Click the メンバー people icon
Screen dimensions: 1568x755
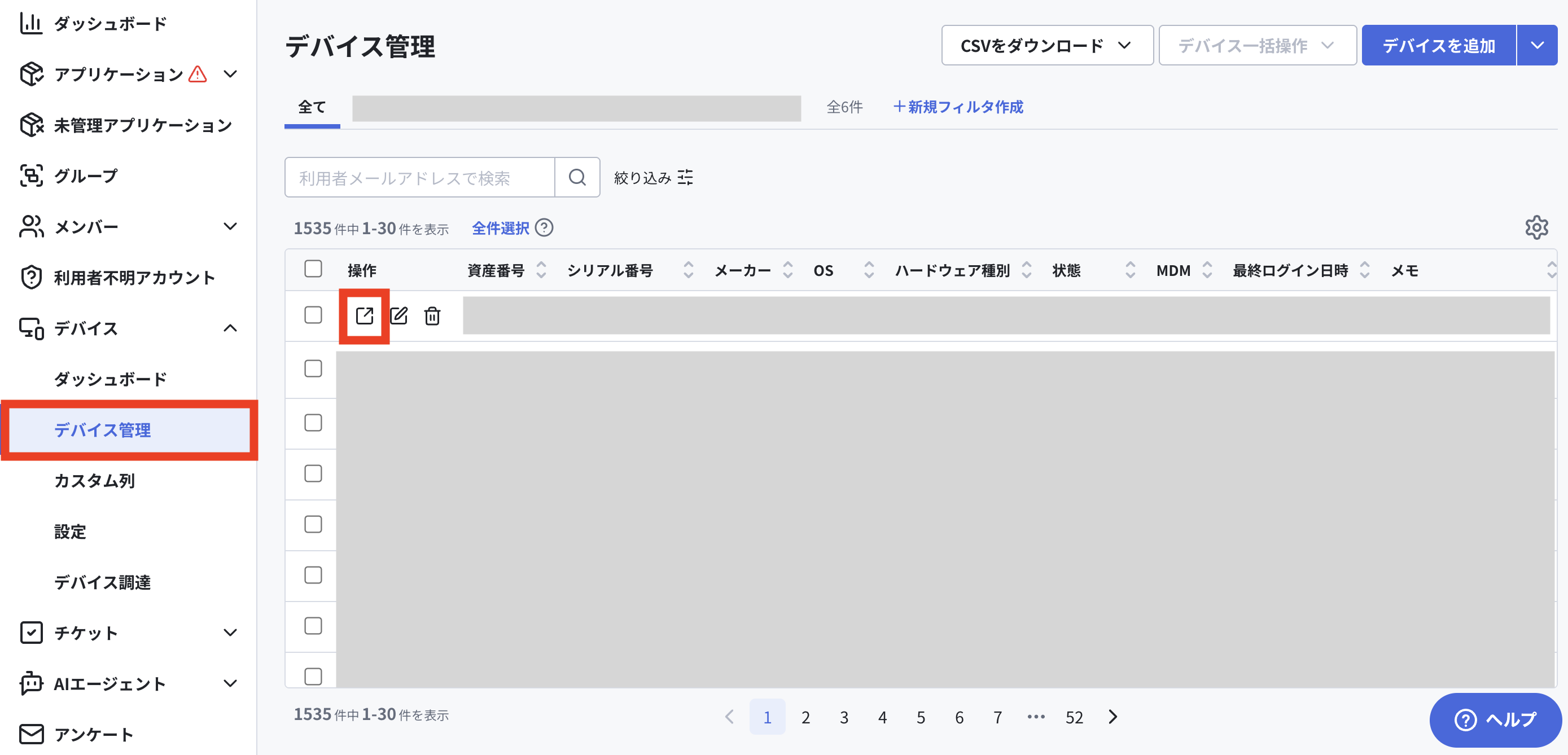point(32,226)
